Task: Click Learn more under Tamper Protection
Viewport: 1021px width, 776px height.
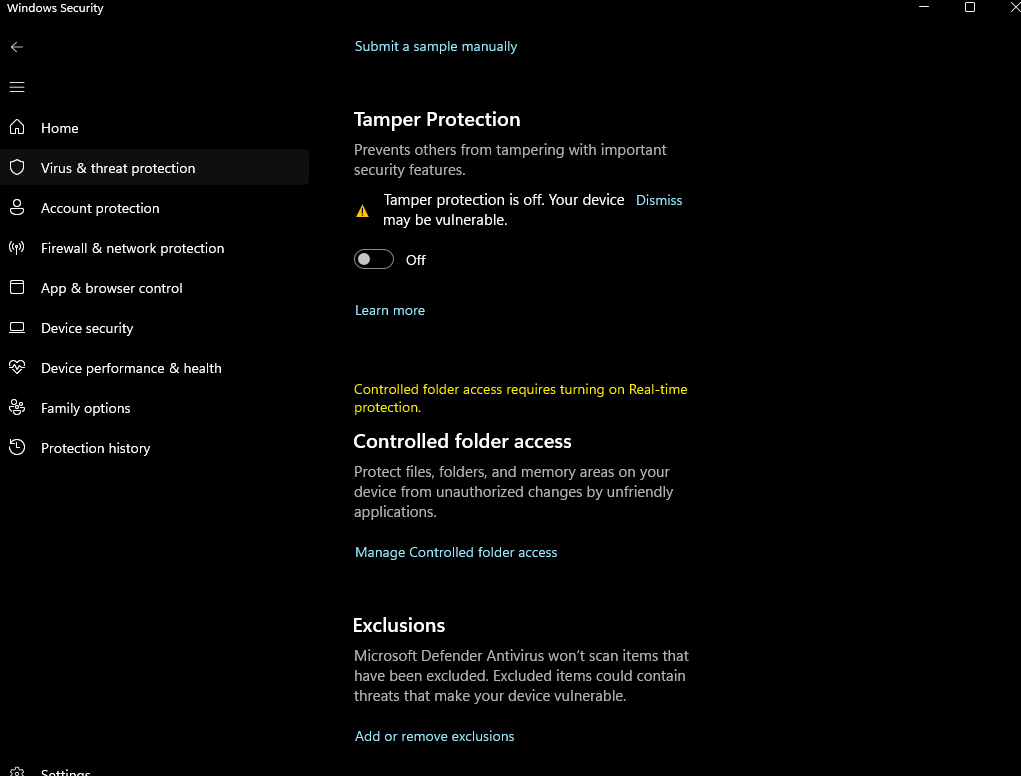Action: pyautogui.click(x=390, y=310)
